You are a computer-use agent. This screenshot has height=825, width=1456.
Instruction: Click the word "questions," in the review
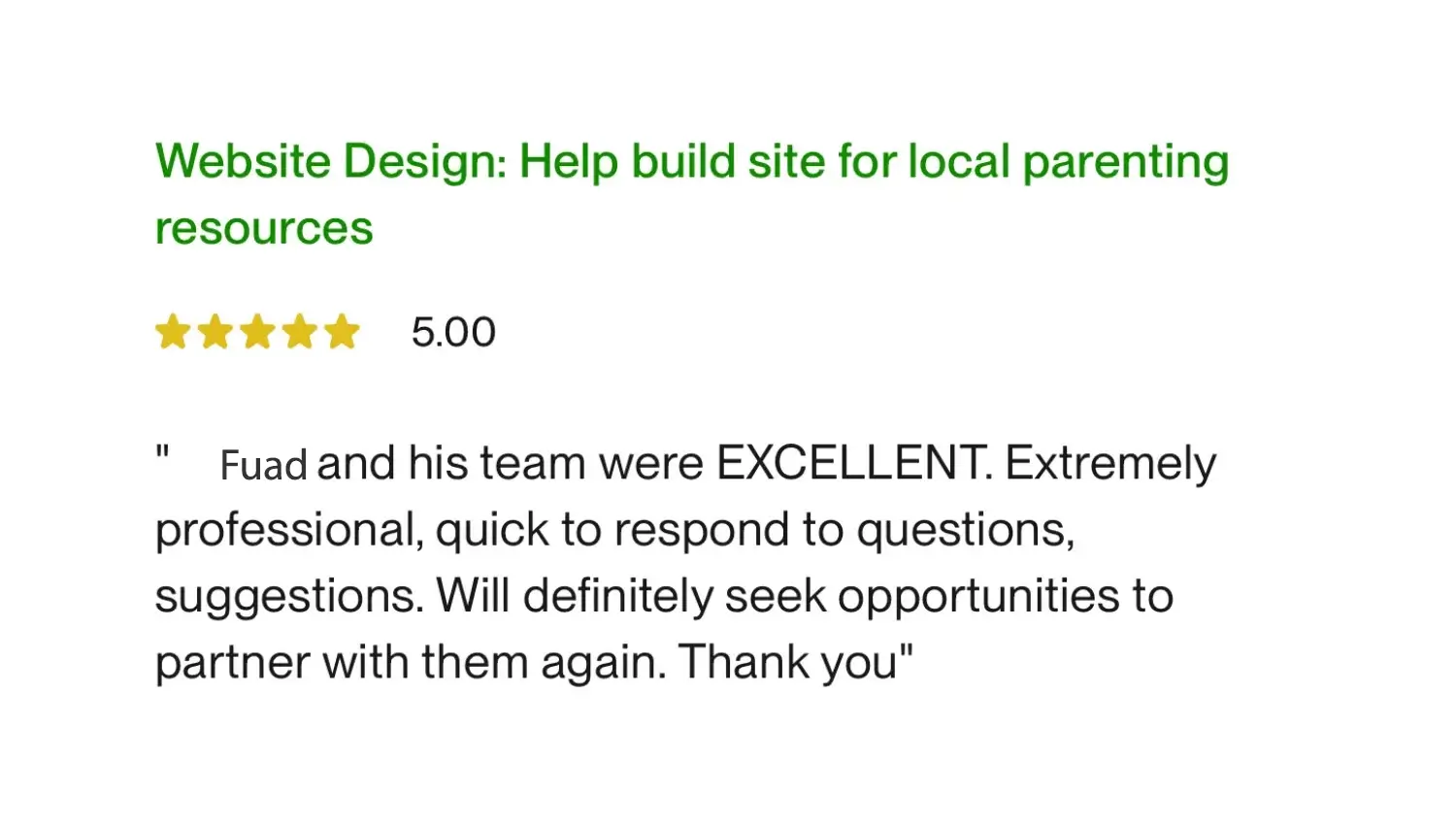(965, 530)
